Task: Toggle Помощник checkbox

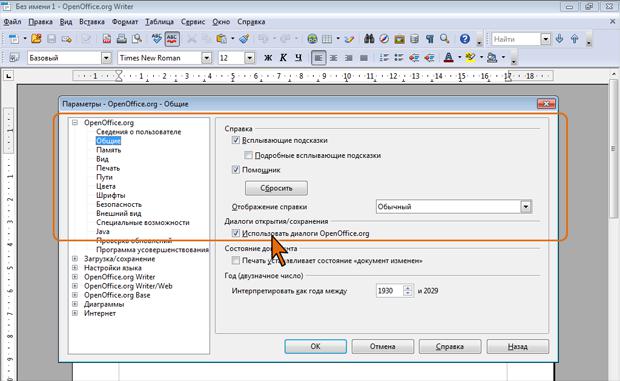Action: (x=236, y=170)
